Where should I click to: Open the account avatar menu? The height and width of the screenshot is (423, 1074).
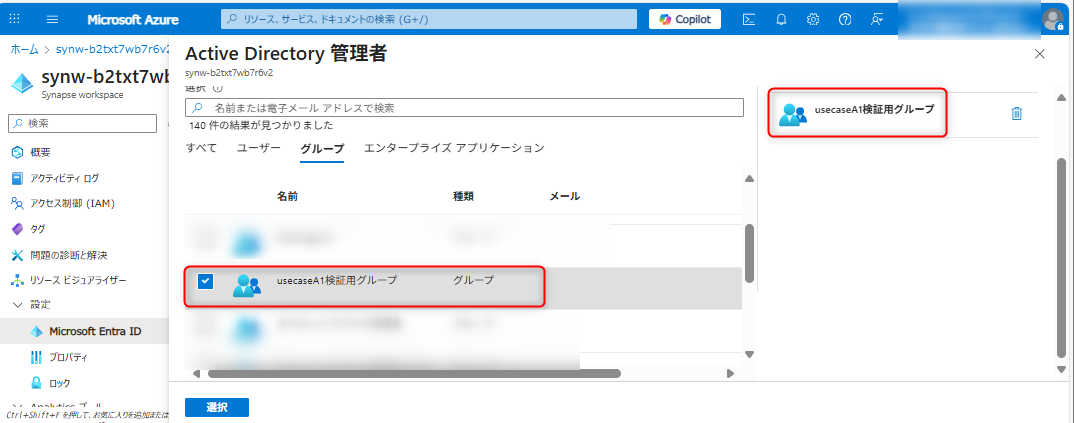click(1052, 19)
